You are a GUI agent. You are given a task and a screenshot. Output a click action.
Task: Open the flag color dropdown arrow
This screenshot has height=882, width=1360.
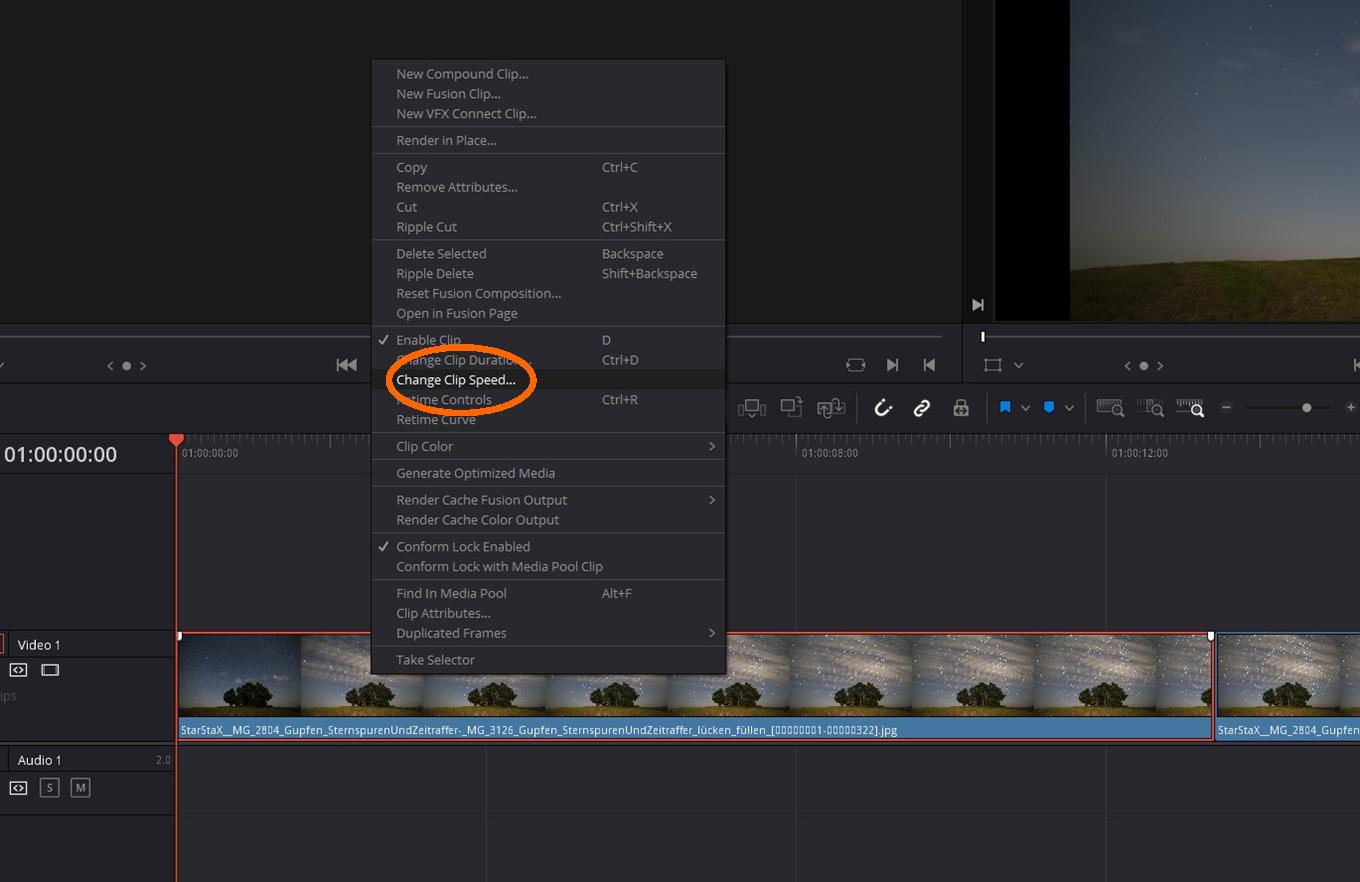(1025, 408)
